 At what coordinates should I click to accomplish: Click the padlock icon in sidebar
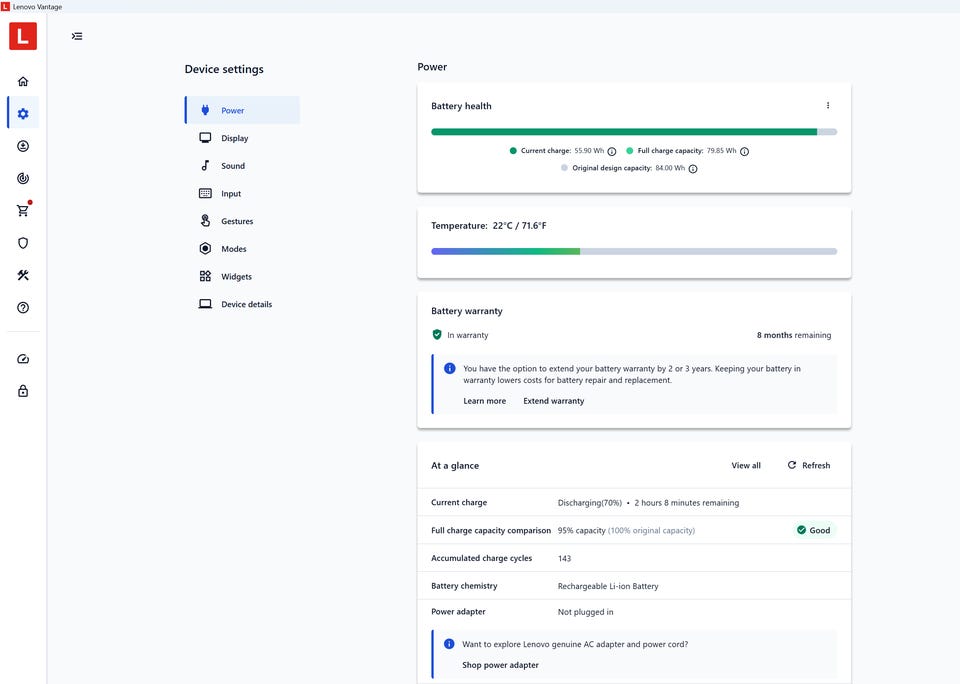(x=23, y=391)
